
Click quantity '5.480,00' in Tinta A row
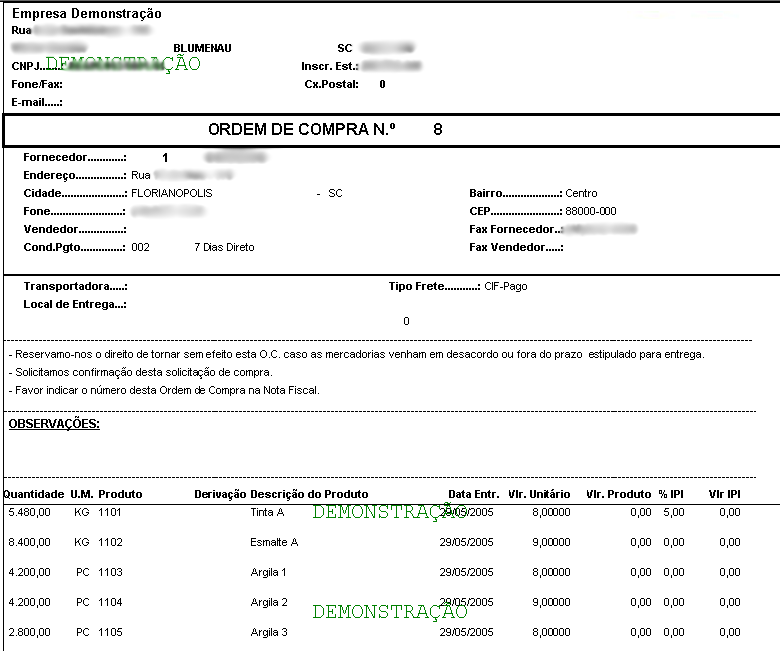(29, 512)
